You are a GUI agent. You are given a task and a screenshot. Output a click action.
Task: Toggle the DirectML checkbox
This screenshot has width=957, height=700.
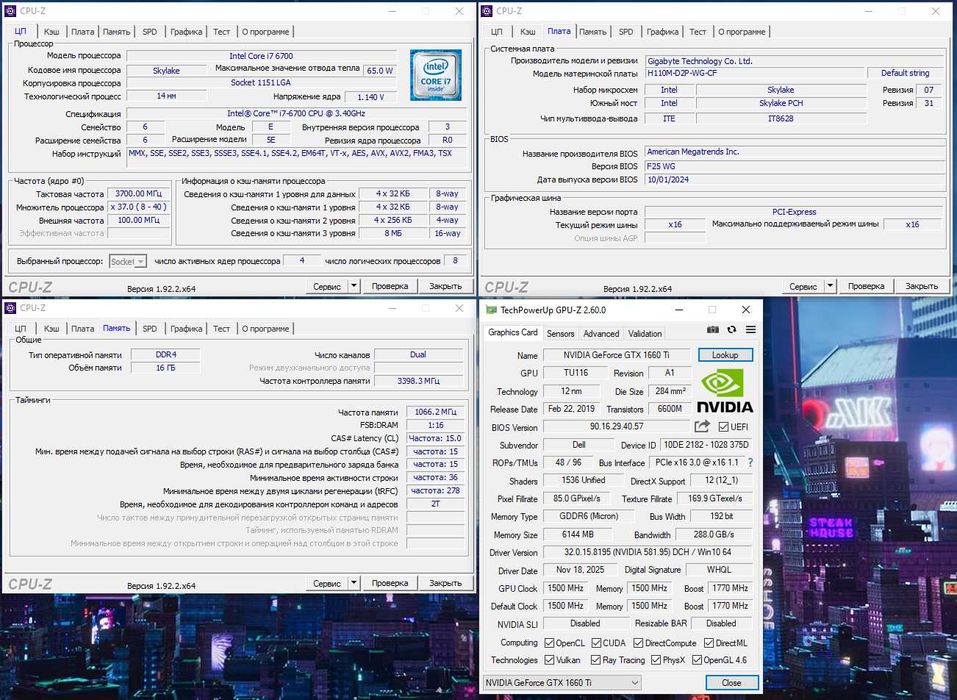pos(709,643)
